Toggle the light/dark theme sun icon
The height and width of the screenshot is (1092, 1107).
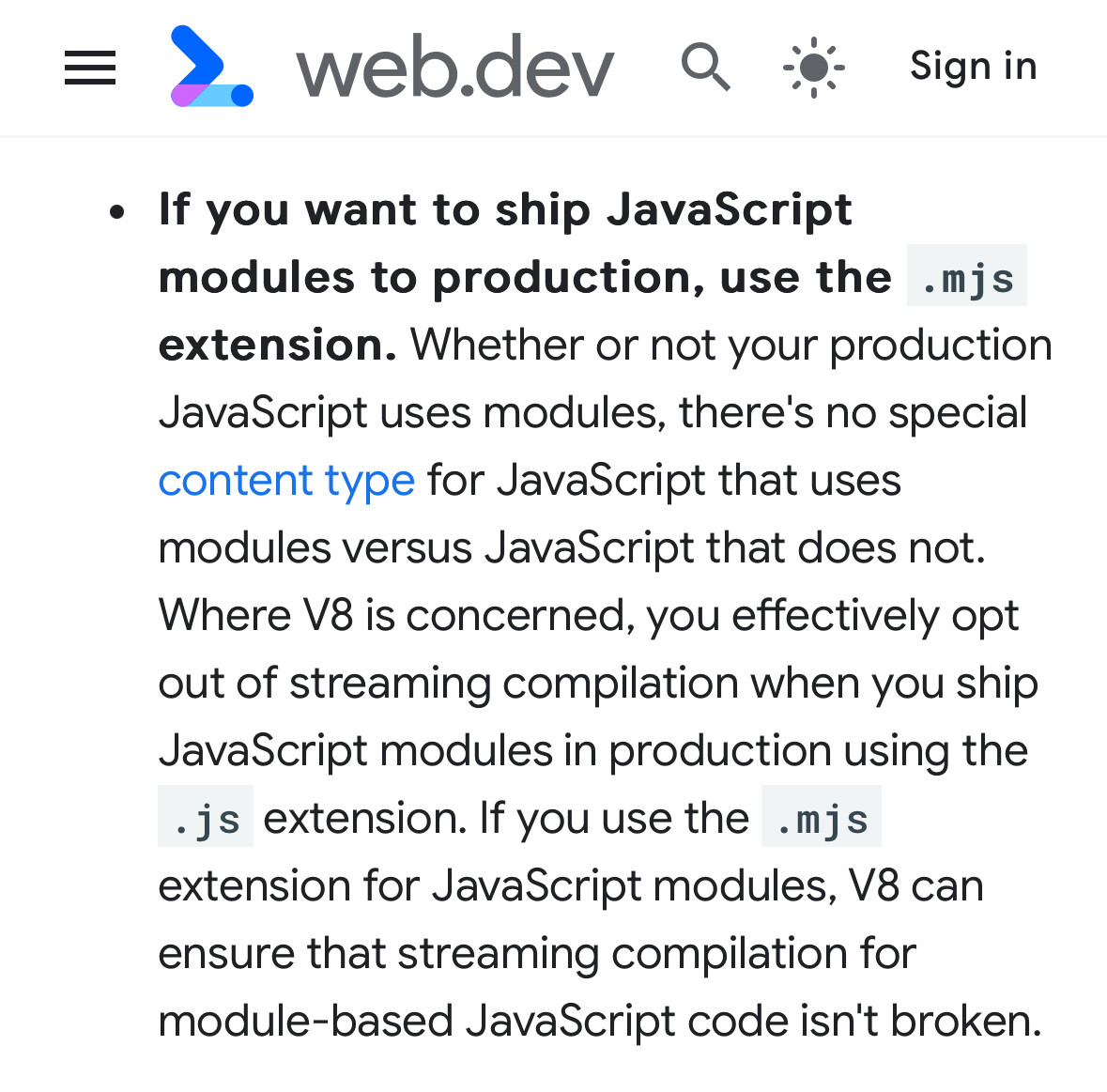[814, 67]
